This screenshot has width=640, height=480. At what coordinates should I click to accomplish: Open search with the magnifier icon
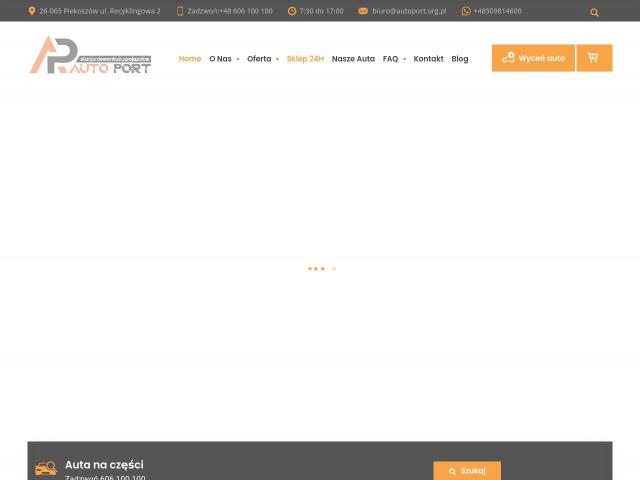point(594,13)
